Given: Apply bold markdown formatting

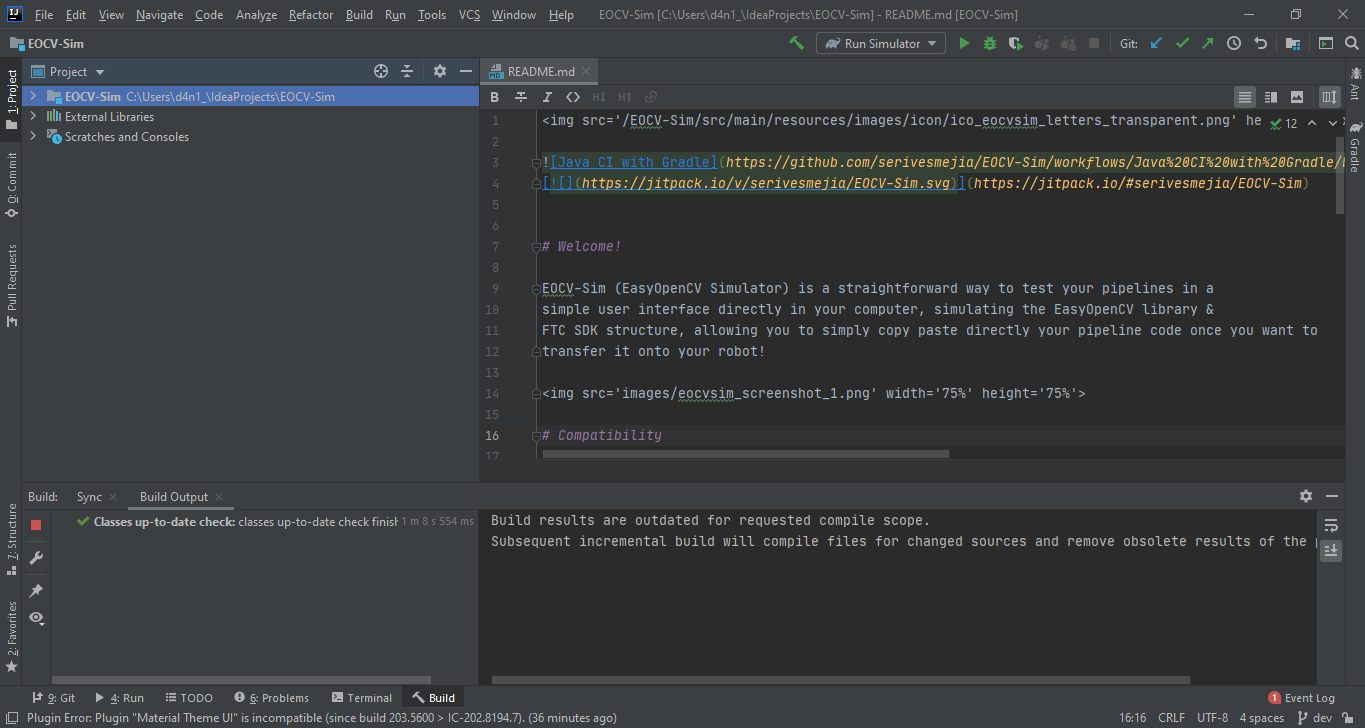Looking at the screenshot, I should pos(495,97).
